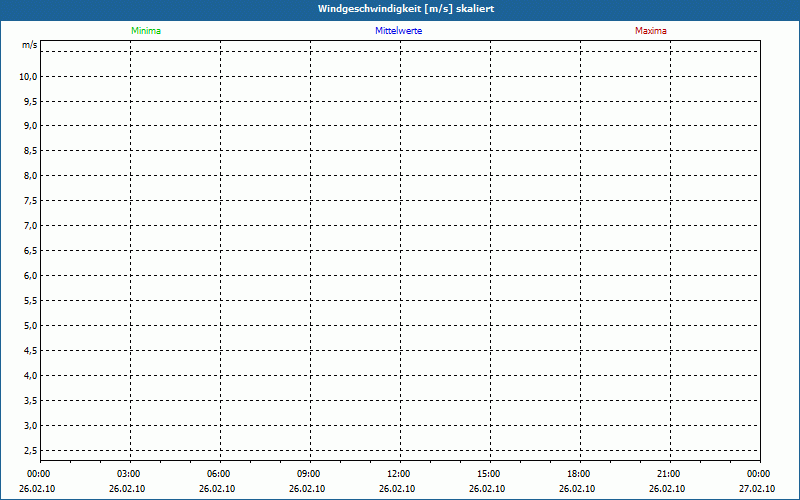Click the green Minima legend label
This screenshot has width=800, height=500.
pos(146,31)
